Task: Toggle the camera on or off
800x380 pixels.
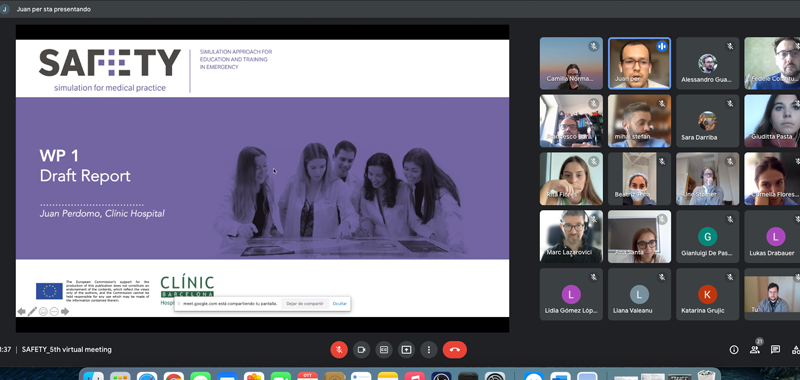Action: (x=361, y=349)
